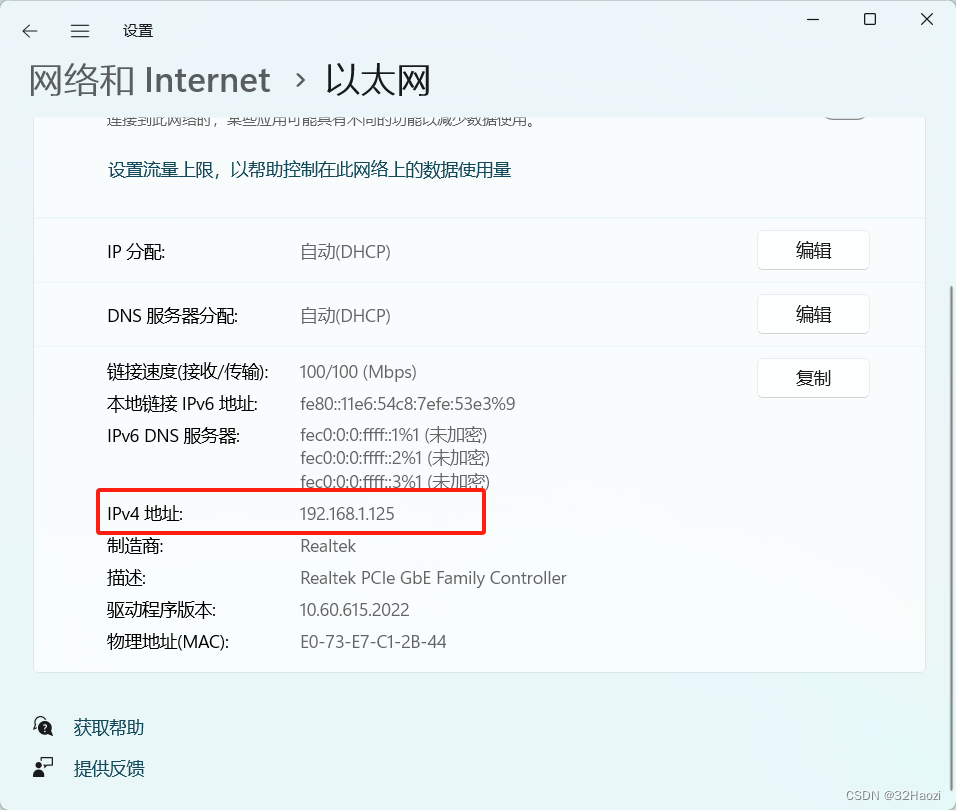Viewport: 956px width, 810px height.
Task: Click the 获取帮助 headset icon
Action: (43, 726)
